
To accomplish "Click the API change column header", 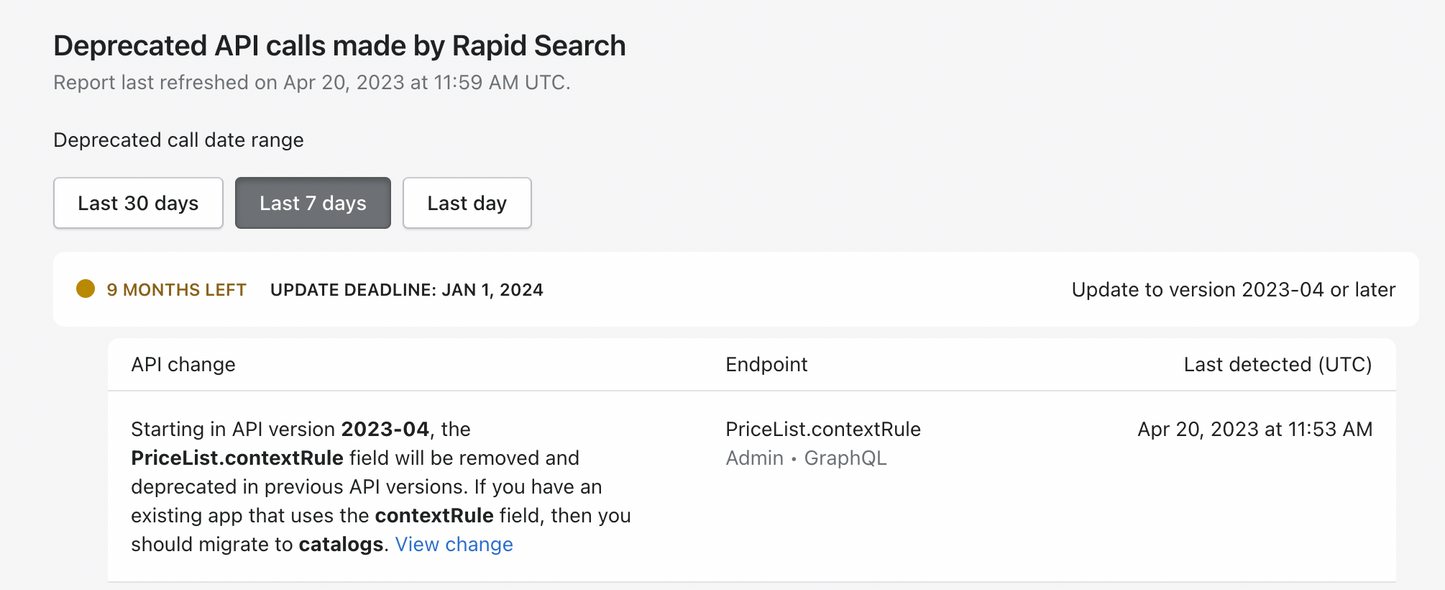I will click(x=183, y=364).
